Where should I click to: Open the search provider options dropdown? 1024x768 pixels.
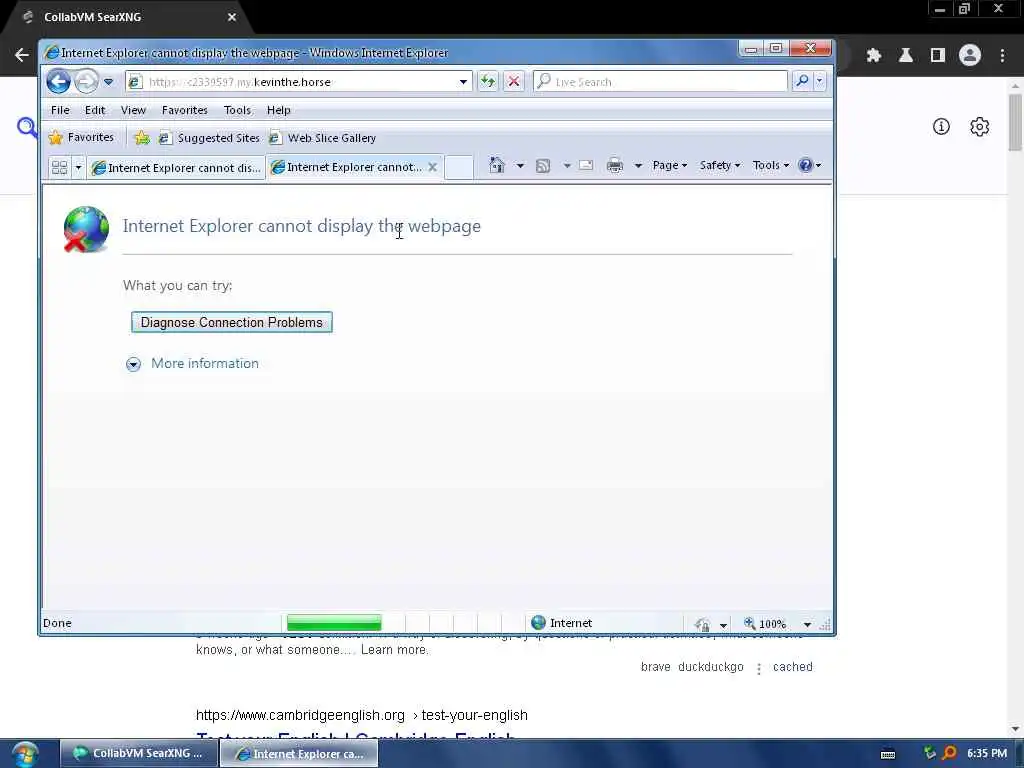pos(820,81)
